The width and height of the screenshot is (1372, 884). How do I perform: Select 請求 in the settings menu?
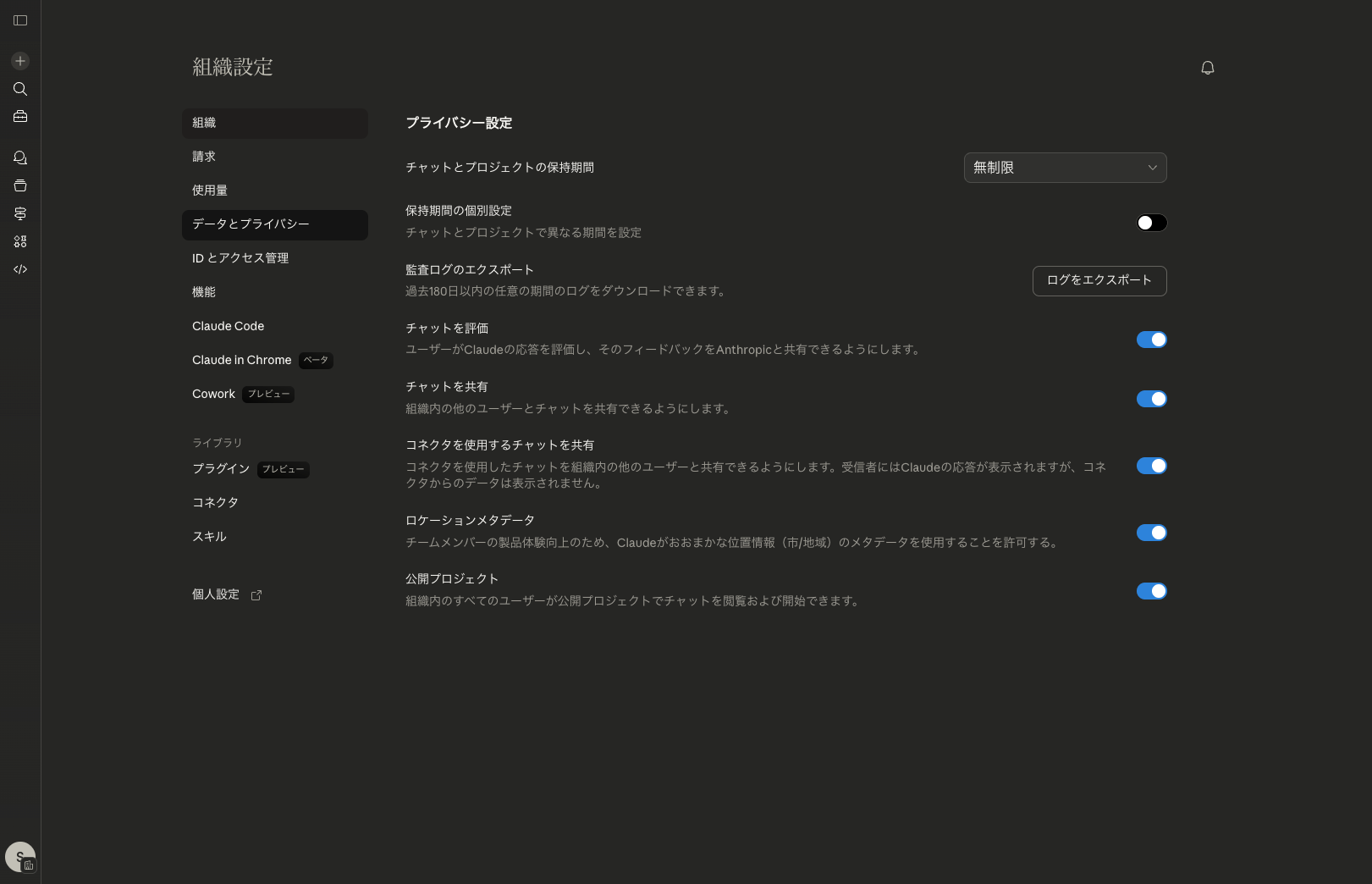coord(203,156)
